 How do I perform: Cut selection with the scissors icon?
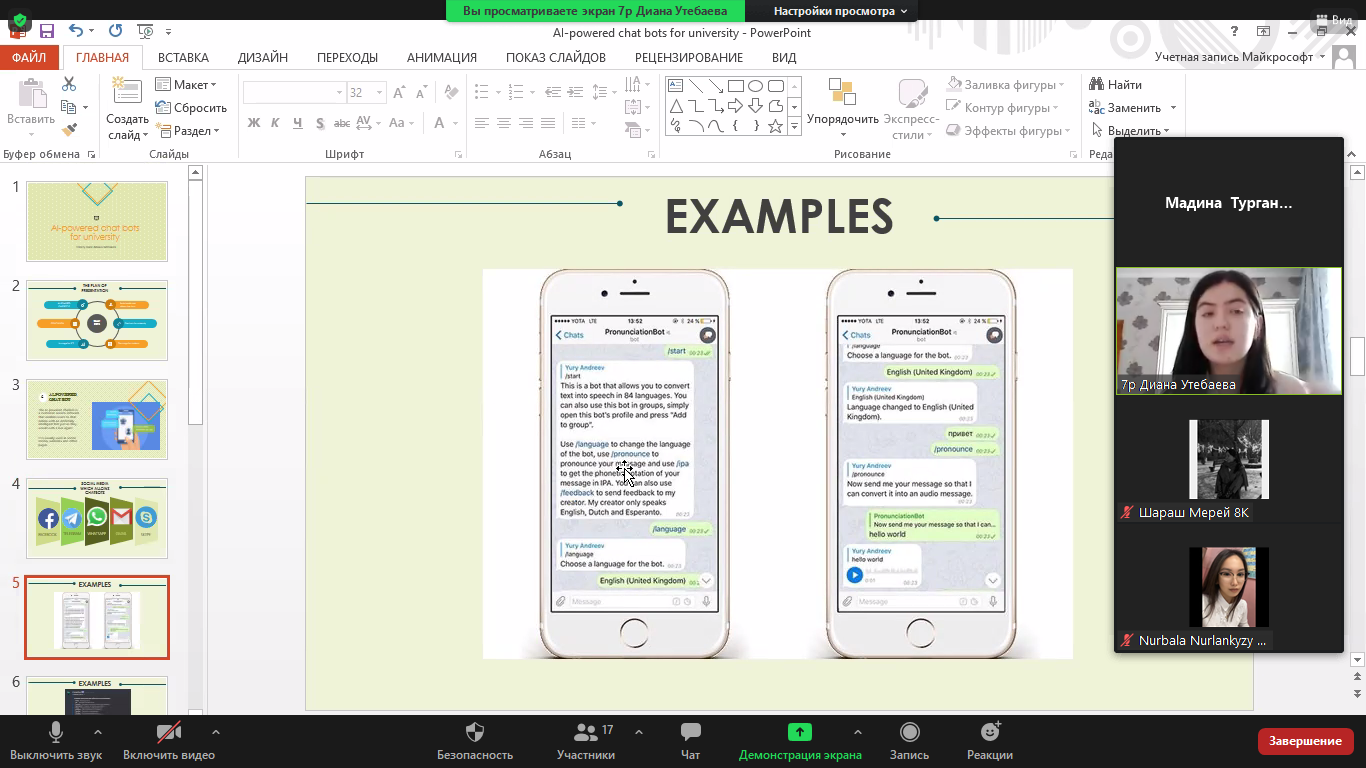69,84
